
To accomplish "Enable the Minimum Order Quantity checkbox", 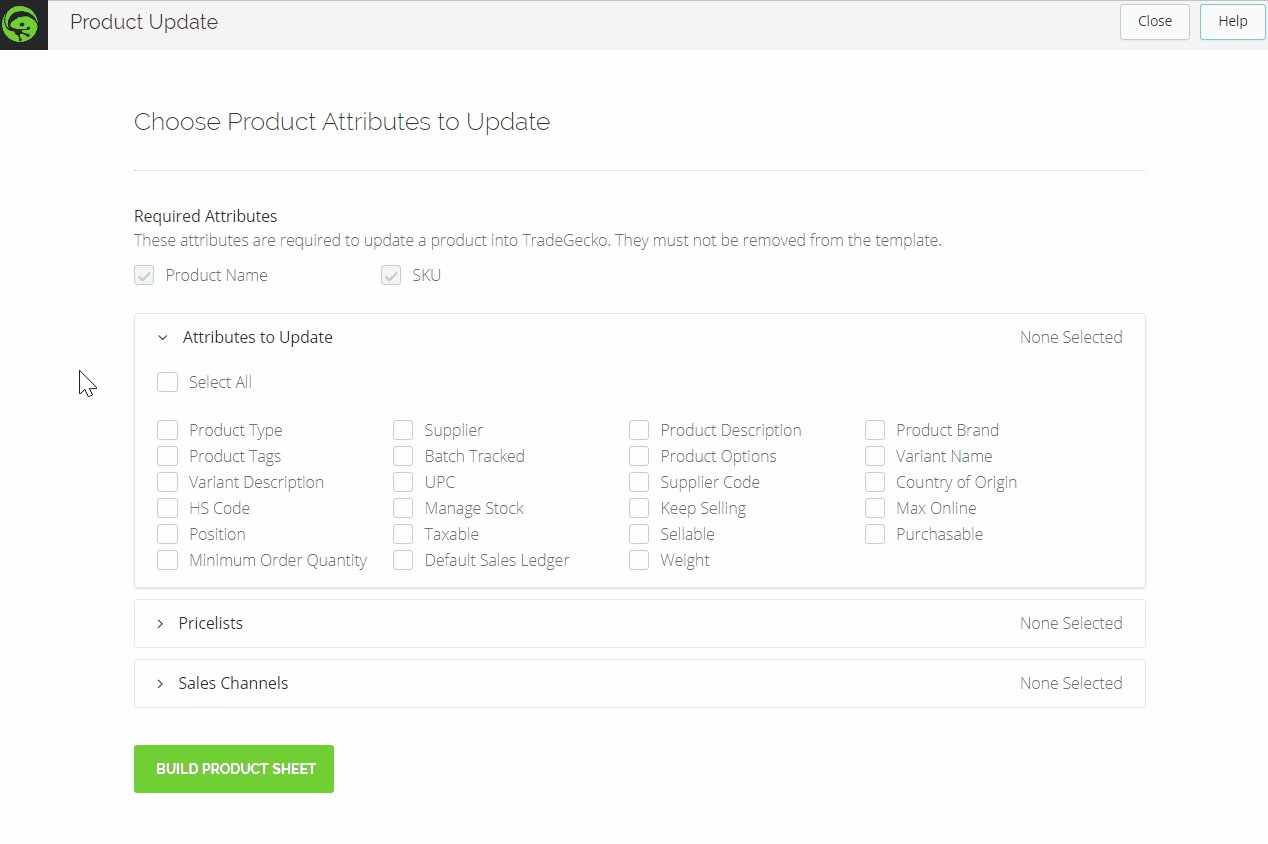I will [x=168, y=560].
